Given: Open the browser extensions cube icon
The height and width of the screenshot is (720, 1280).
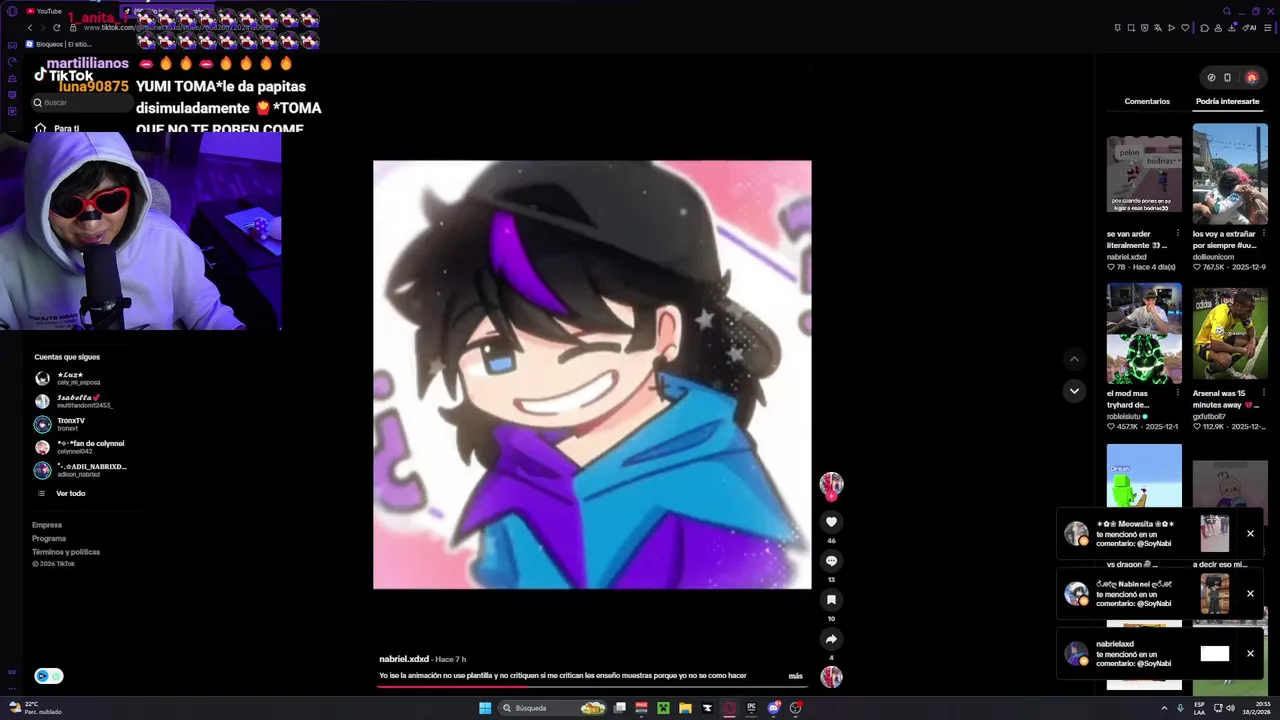Looking at the screenshot, I should point(1204,28).
